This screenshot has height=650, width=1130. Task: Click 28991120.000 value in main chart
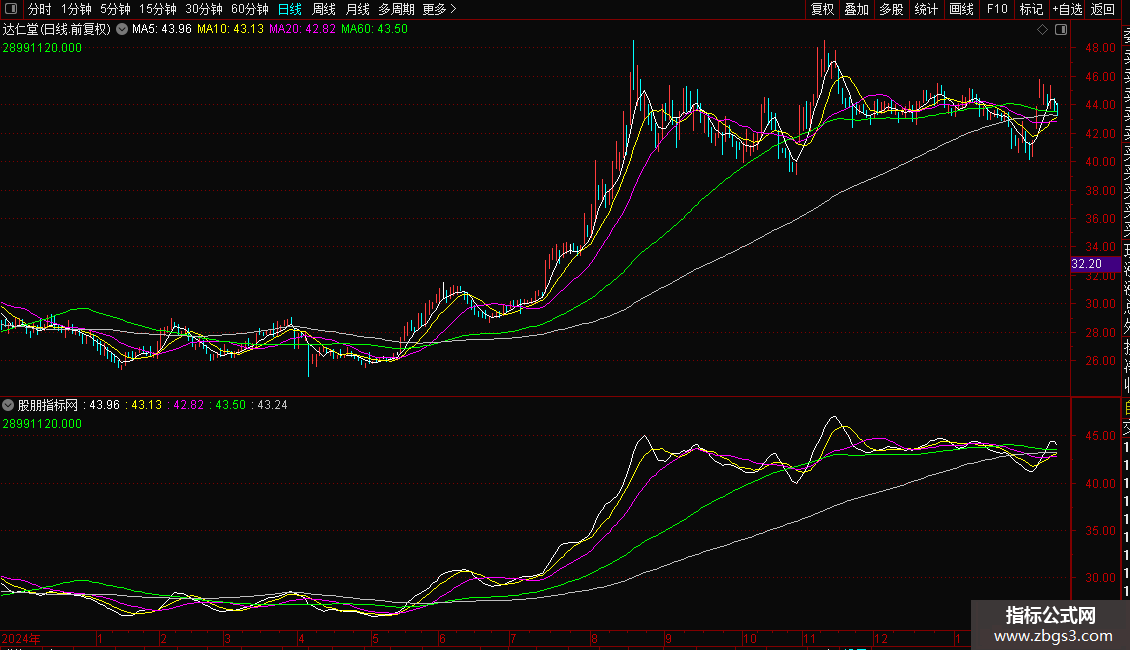(x=43, y=48)
